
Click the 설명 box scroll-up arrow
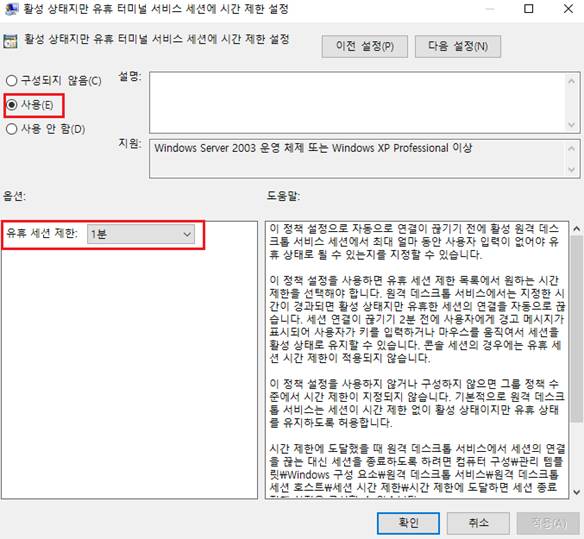point(571,81)
